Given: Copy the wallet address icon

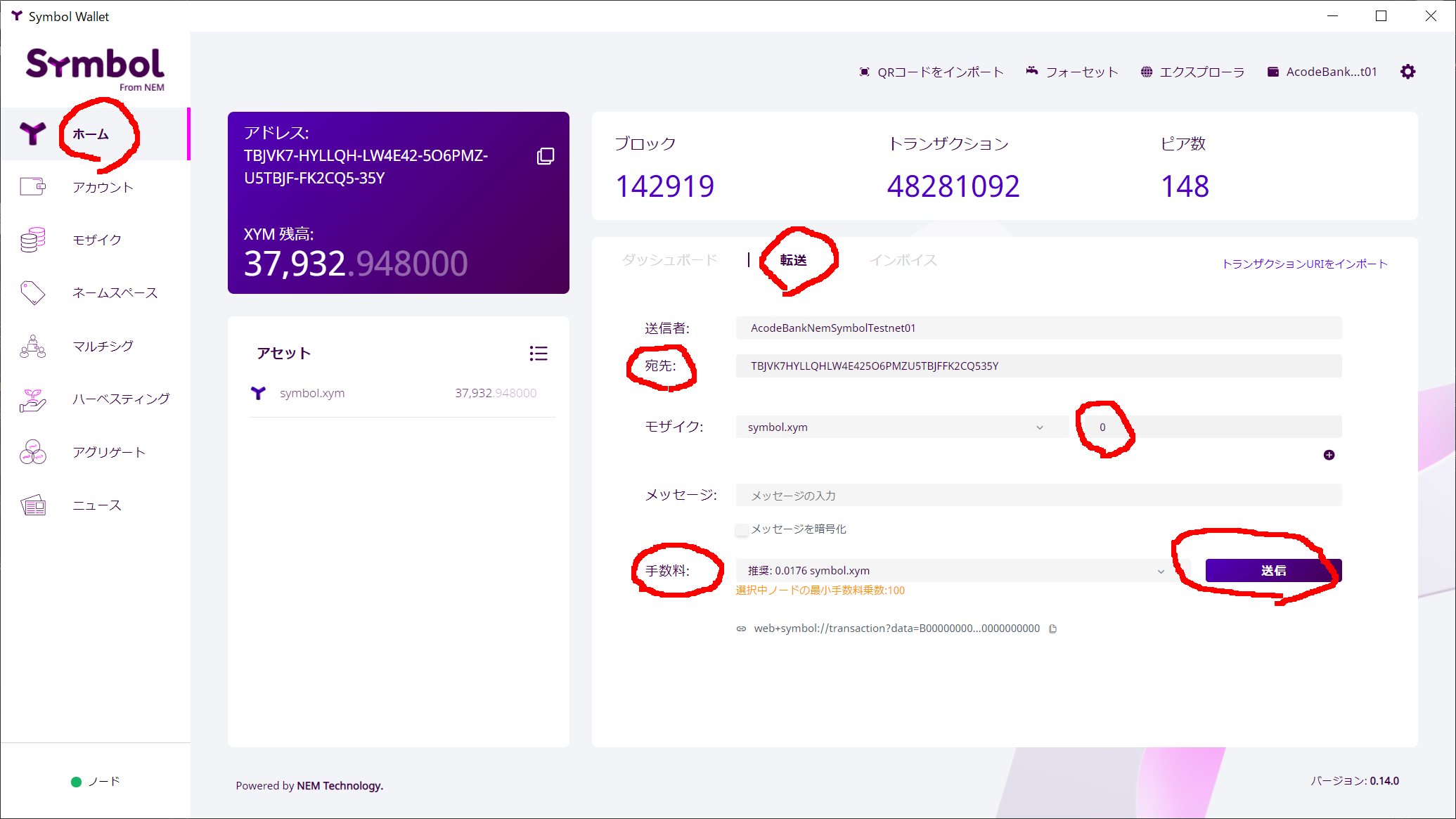Looking at the screenshot, I should pyautogui.click(x=545, y=156).
